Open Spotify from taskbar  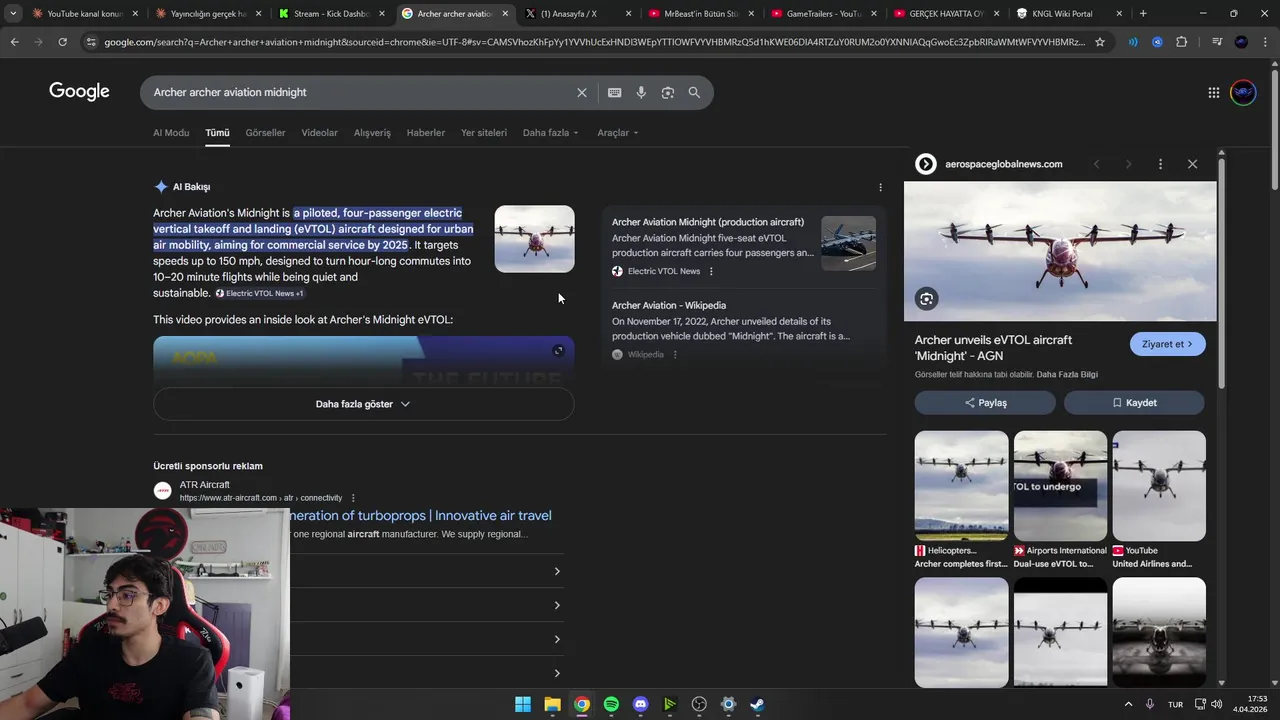pos(611,704)
